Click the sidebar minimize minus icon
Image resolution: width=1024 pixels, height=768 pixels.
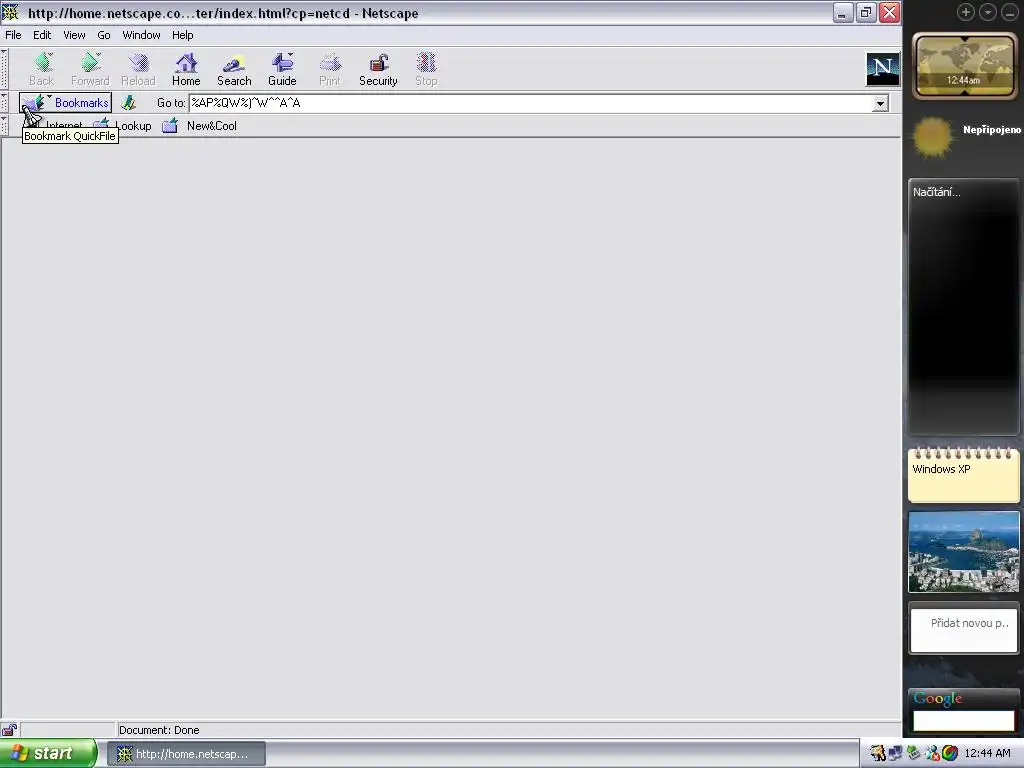point(1010,12)
